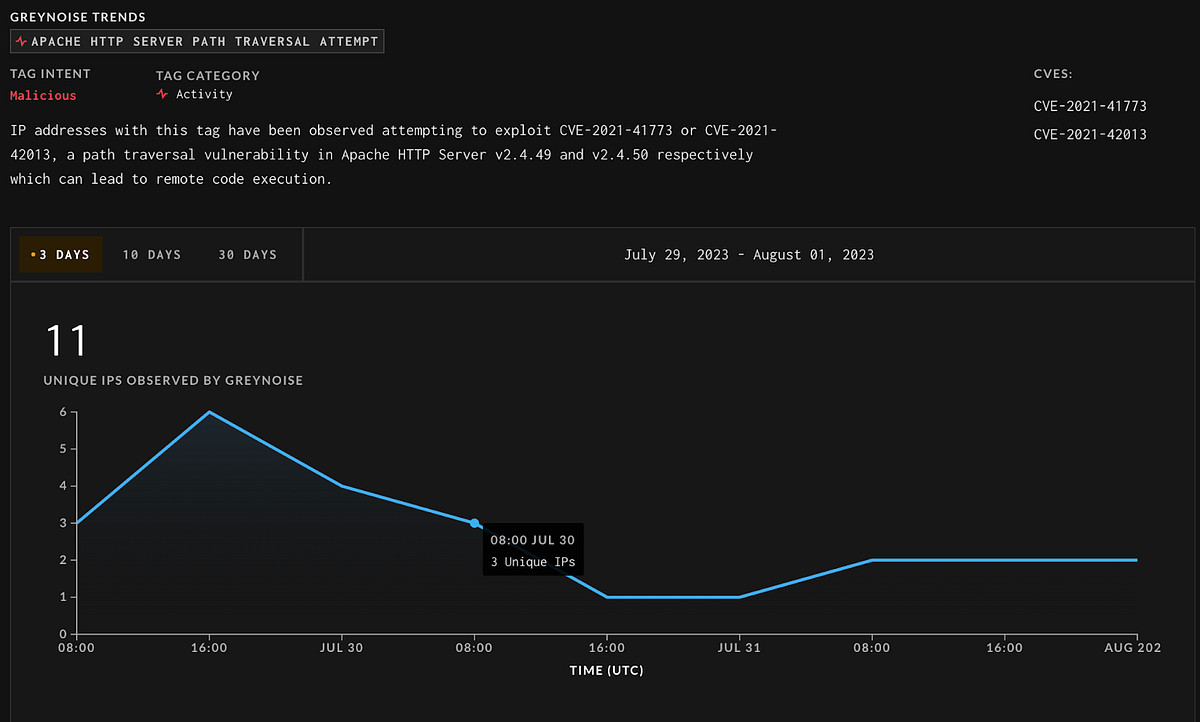Click the JUL 30 axis label
Screen dimensions: 1200x722
(x=341, y=647)
